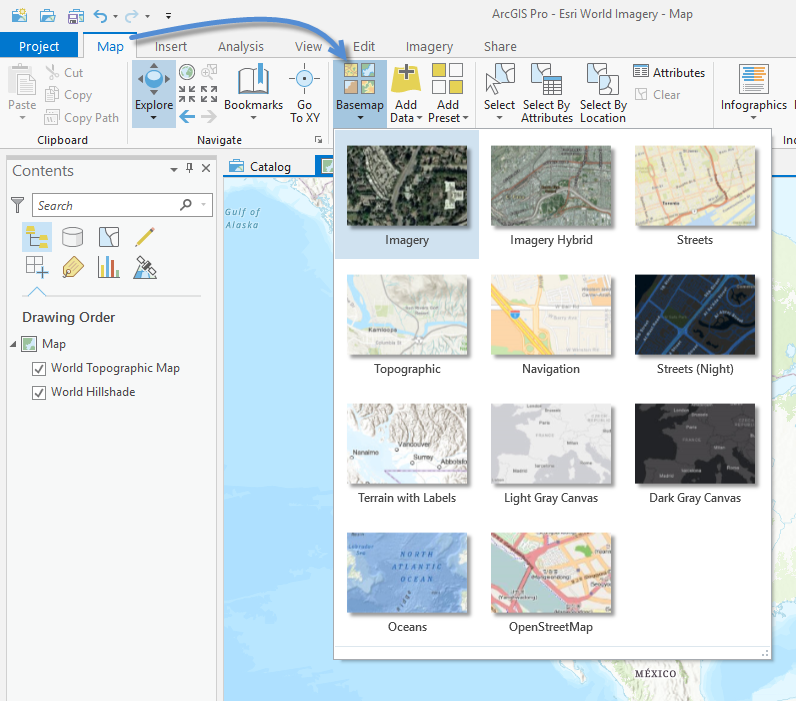
Task: Select the OpenStreetMap basemap thumbnail
Action: [550, 573]
